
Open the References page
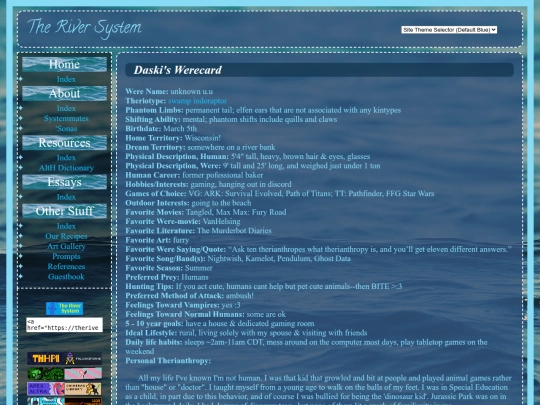tap(66, 267)
